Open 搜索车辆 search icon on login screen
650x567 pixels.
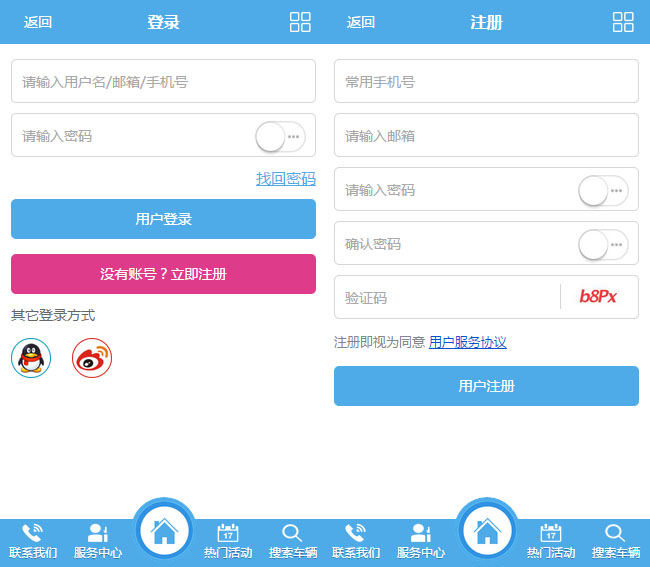(x=292, y=533)
